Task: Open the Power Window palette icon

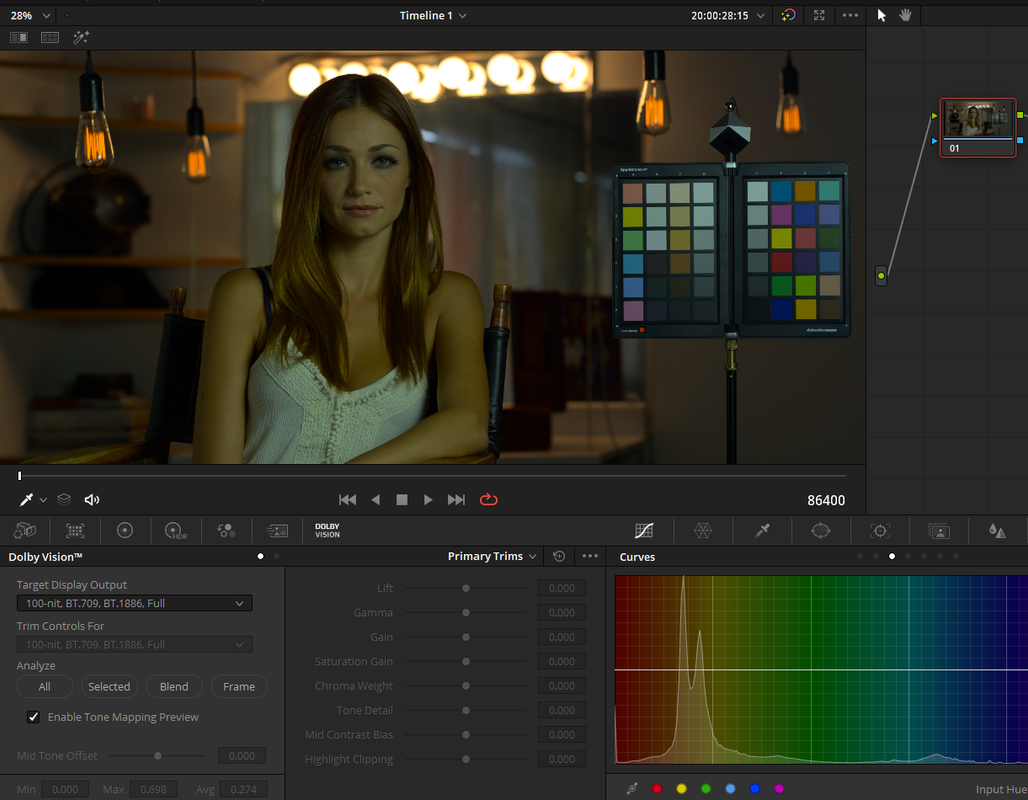Action: 821,530
